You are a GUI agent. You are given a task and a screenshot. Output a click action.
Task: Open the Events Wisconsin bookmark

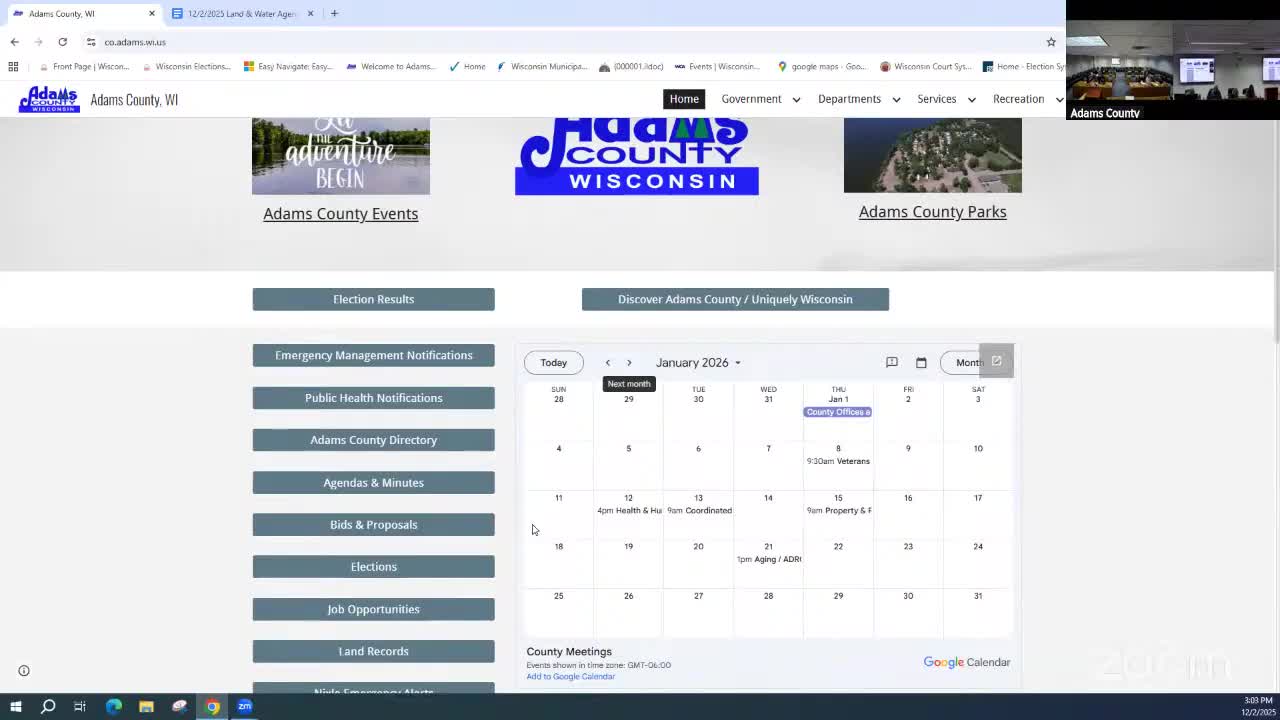(717, 66)
